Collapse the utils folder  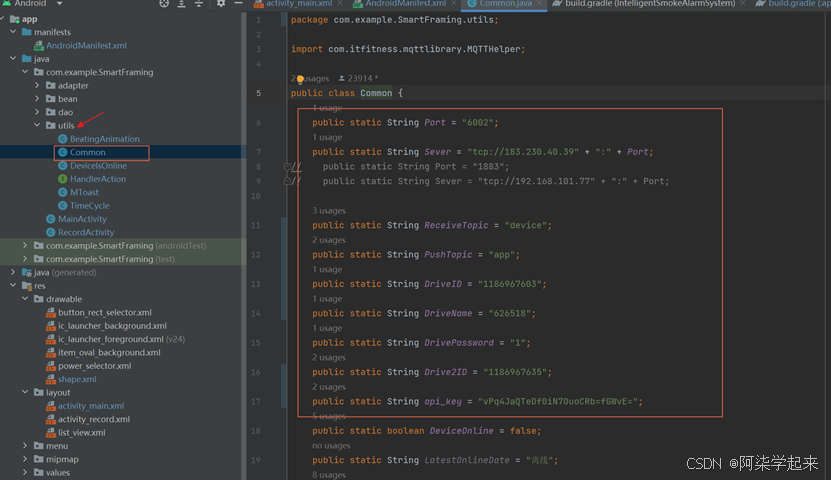(38, 126)
